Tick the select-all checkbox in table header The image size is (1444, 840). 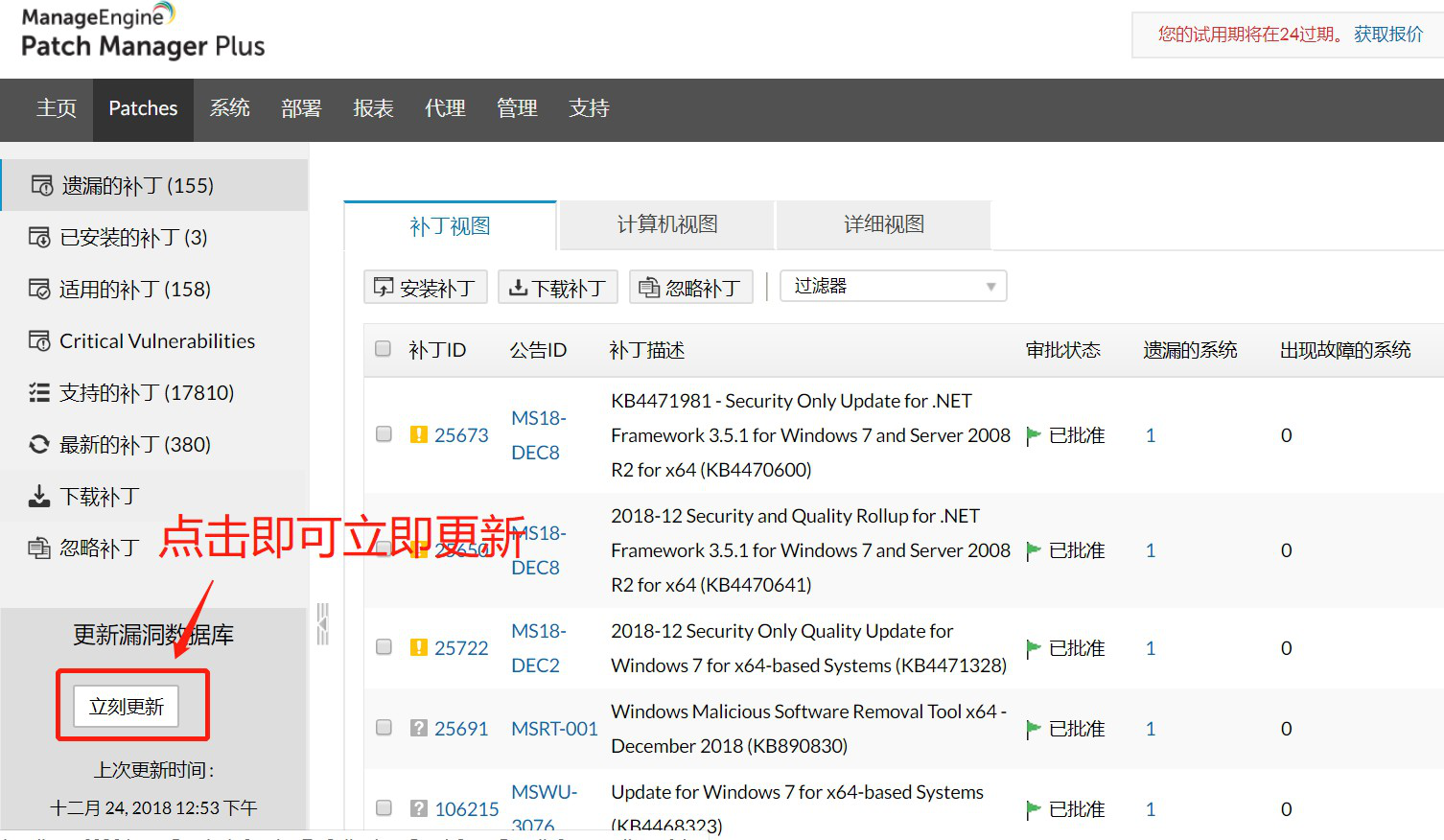[383, 349]
